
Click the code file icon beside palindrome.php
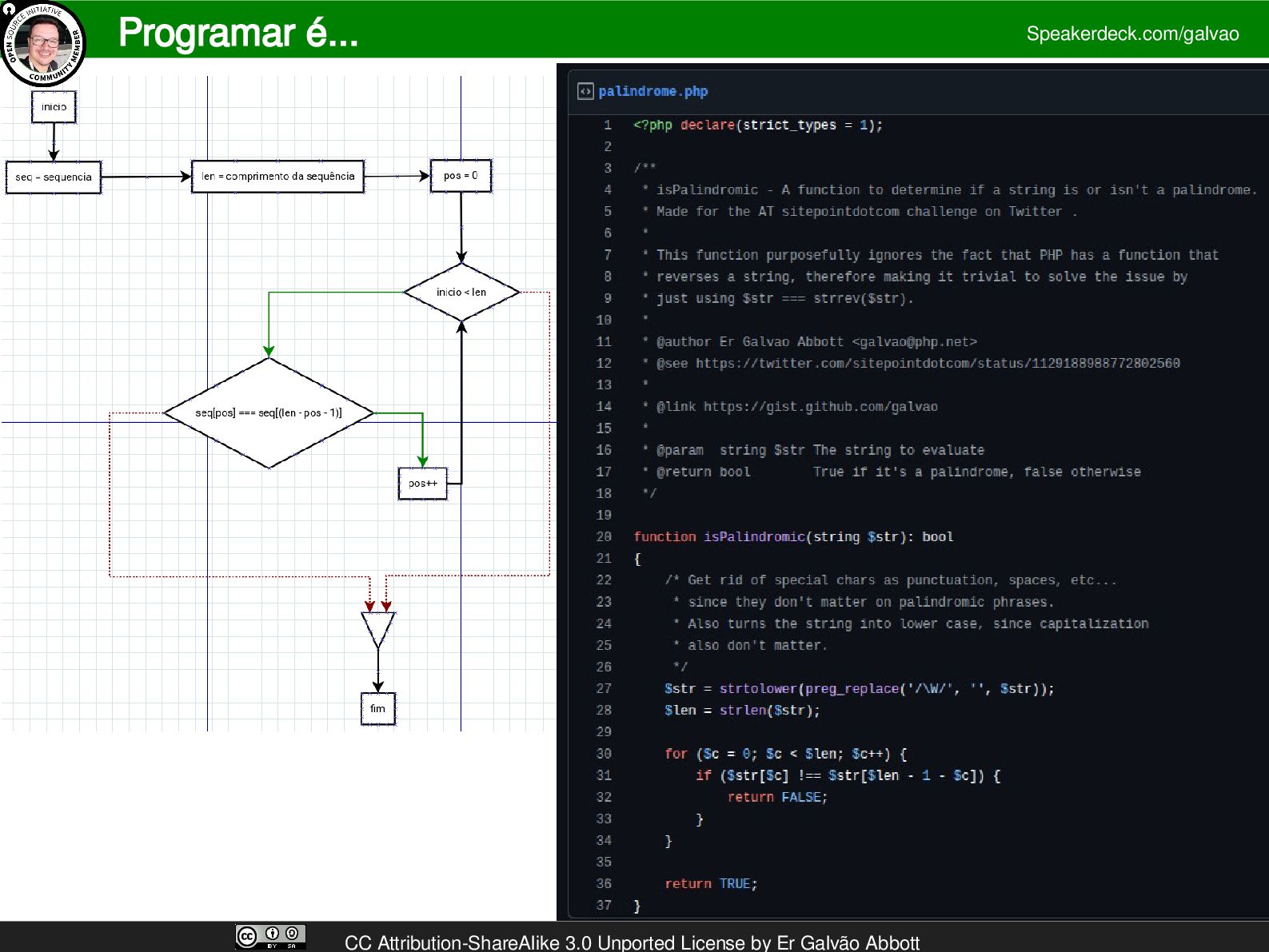(x=585, y=91)
